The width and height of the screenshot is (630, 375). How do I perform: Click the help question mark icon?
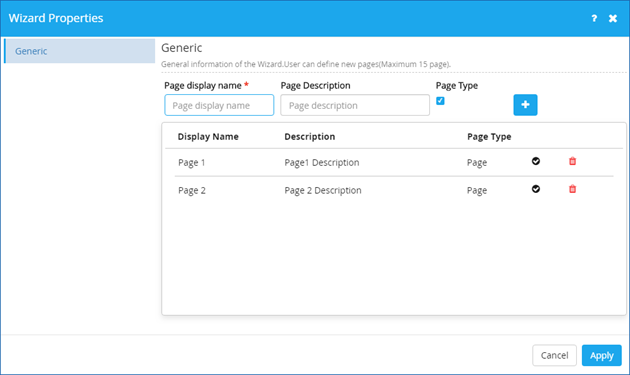point(594,18)
